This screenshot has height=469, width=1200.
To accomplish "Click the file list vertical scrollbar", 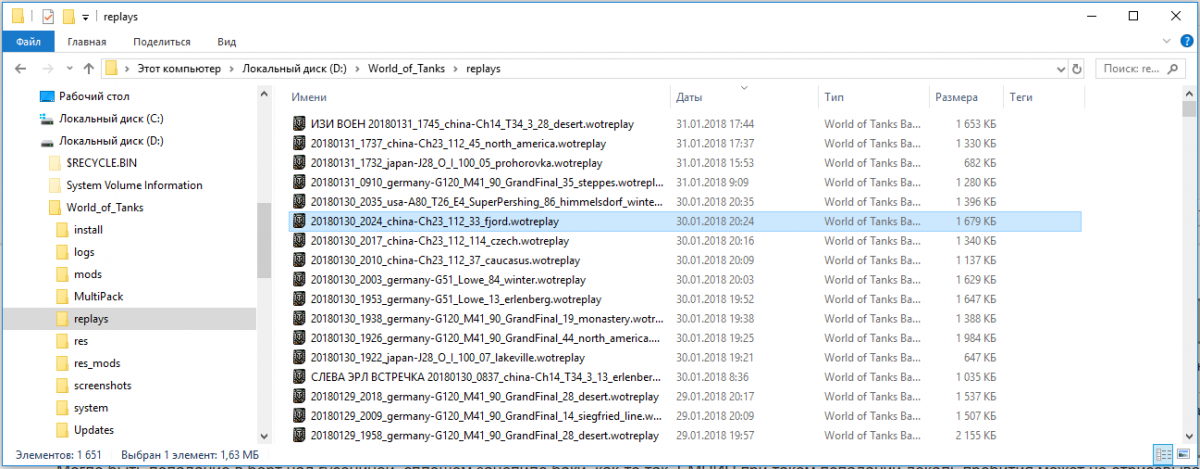I will tap(1188, 266).
